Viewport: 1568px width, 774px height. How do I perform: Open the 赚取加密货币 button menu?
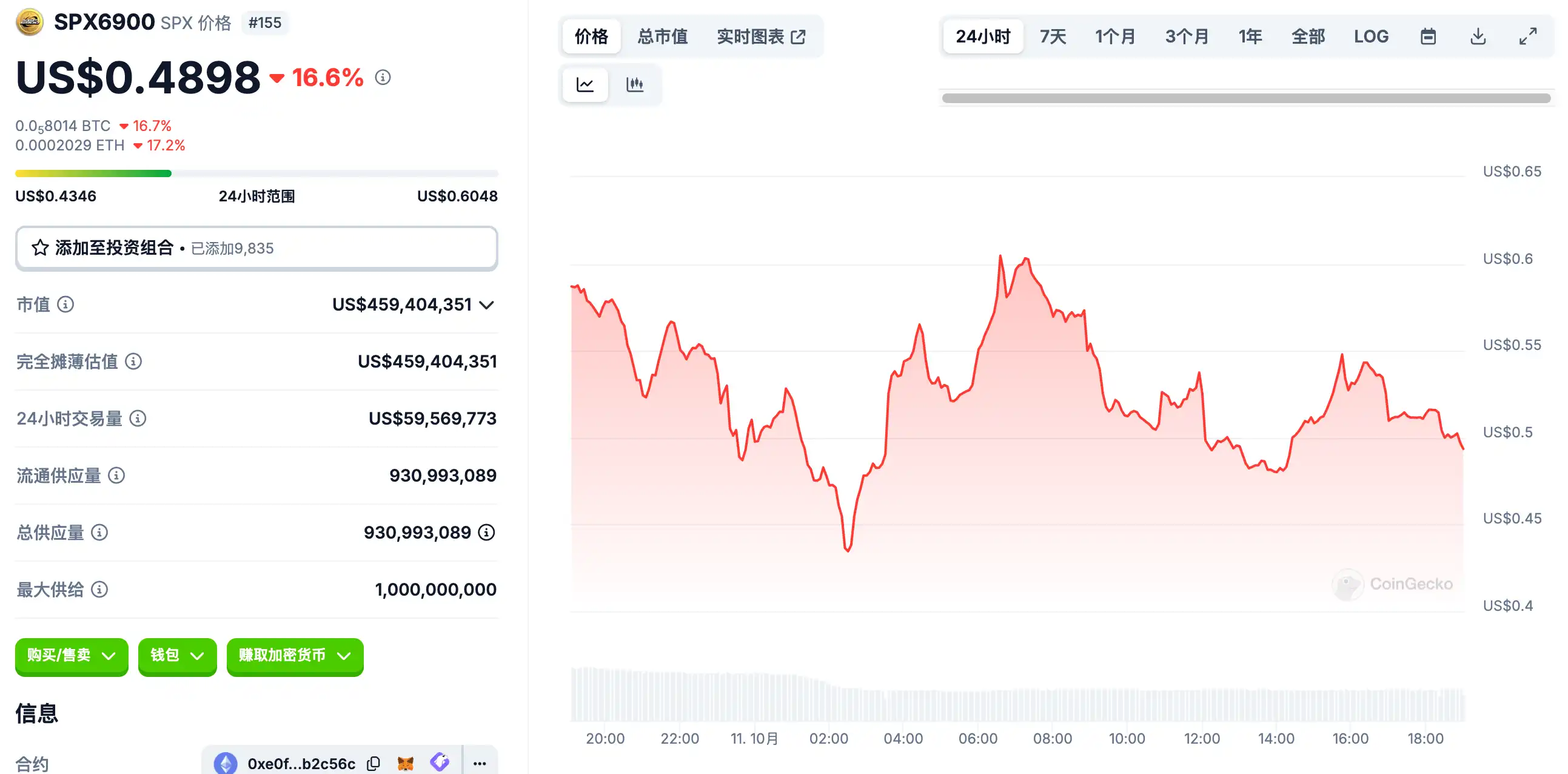click(x=295, y=655)
